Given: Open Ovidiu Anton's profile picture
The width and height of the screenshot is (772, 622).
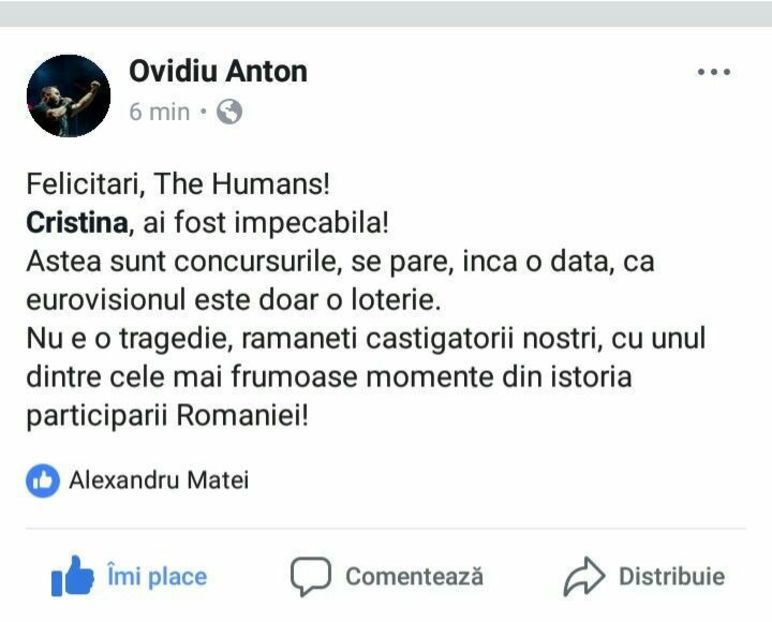Looking at the screenshot, I should 70,95.
